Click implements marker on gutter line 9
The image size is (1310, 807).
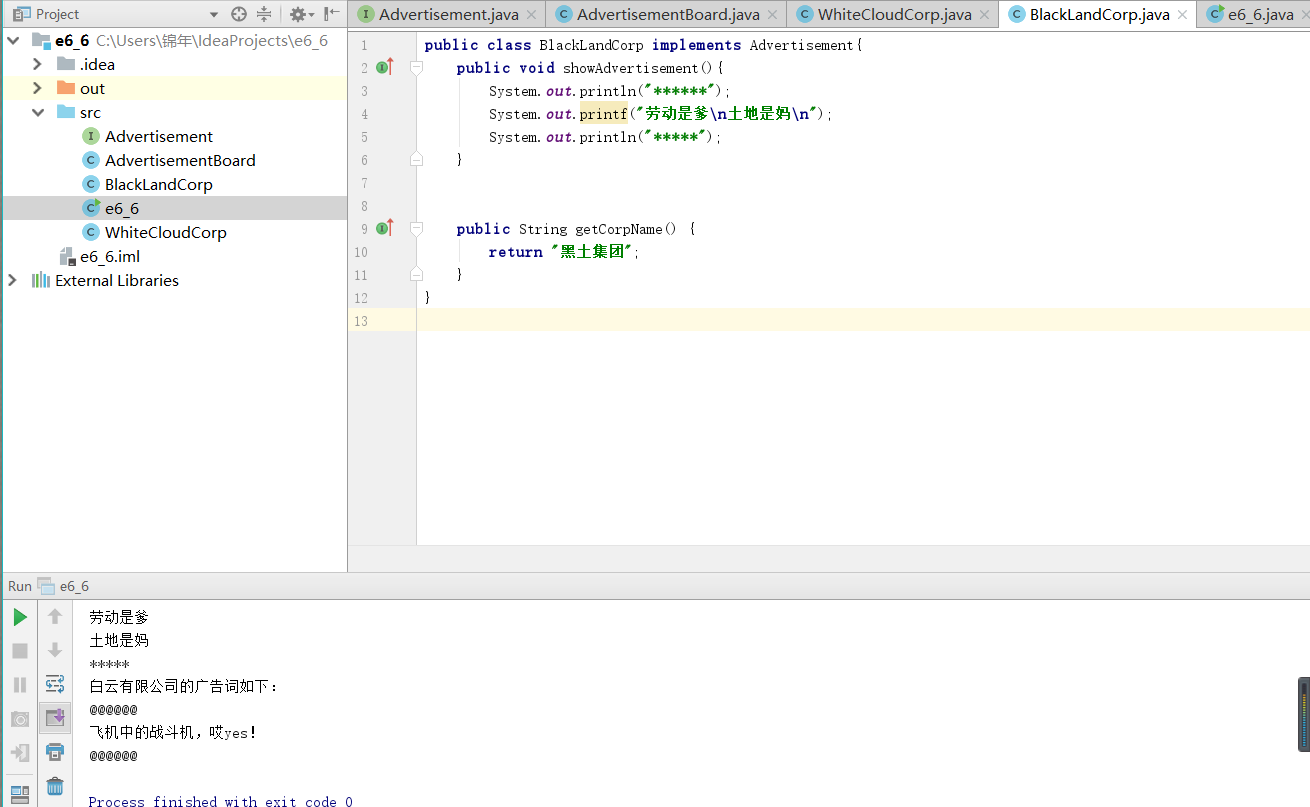click(384, 229)
